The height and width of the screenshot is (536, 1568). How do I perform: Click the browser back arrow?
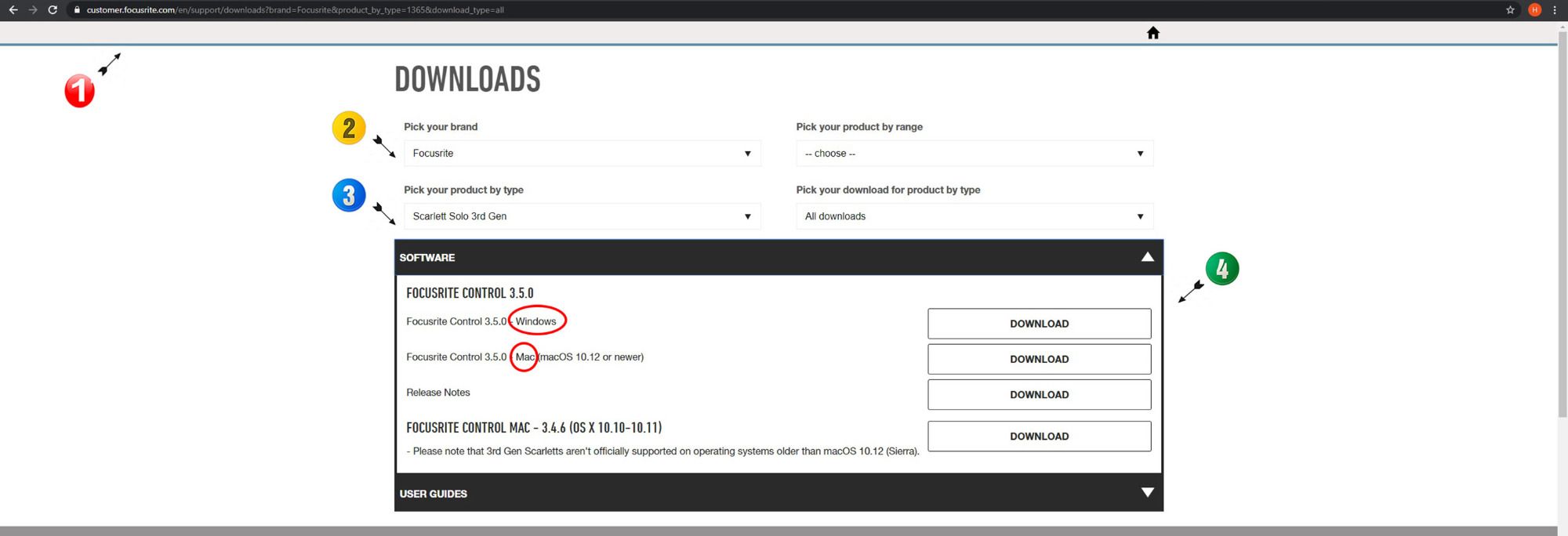click(13, 10)
